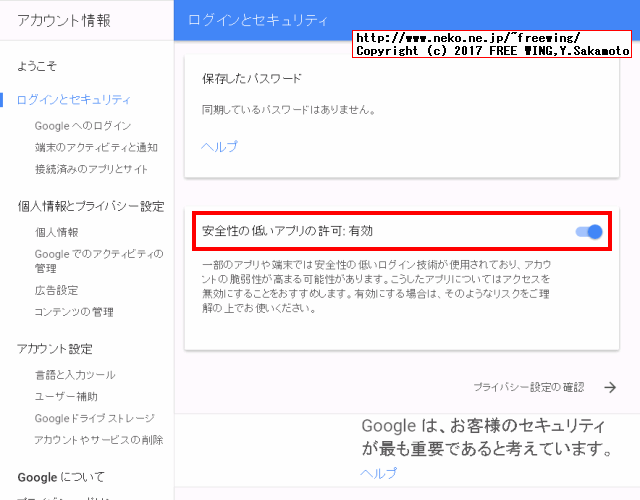Select アカウント設定 section heading
This screenshot has height=500, width=640.
(55, 349)
